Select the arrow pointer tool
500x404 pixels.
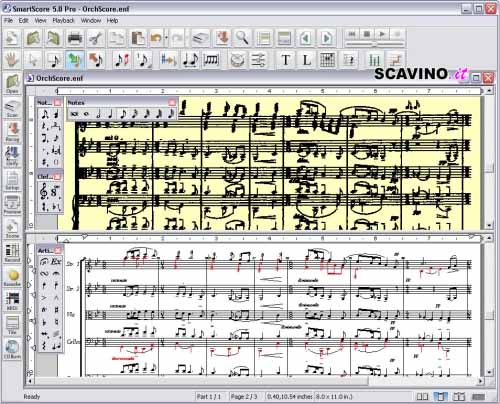click(33, 60)
